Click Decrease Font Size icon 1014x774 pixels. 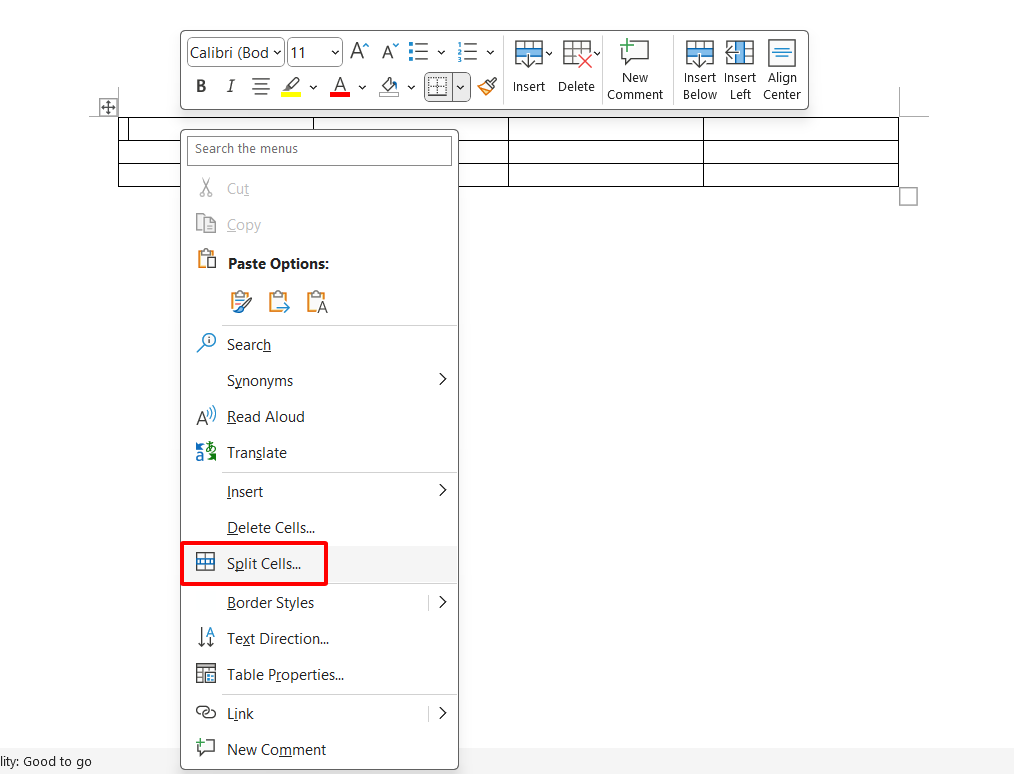[389, 52]
